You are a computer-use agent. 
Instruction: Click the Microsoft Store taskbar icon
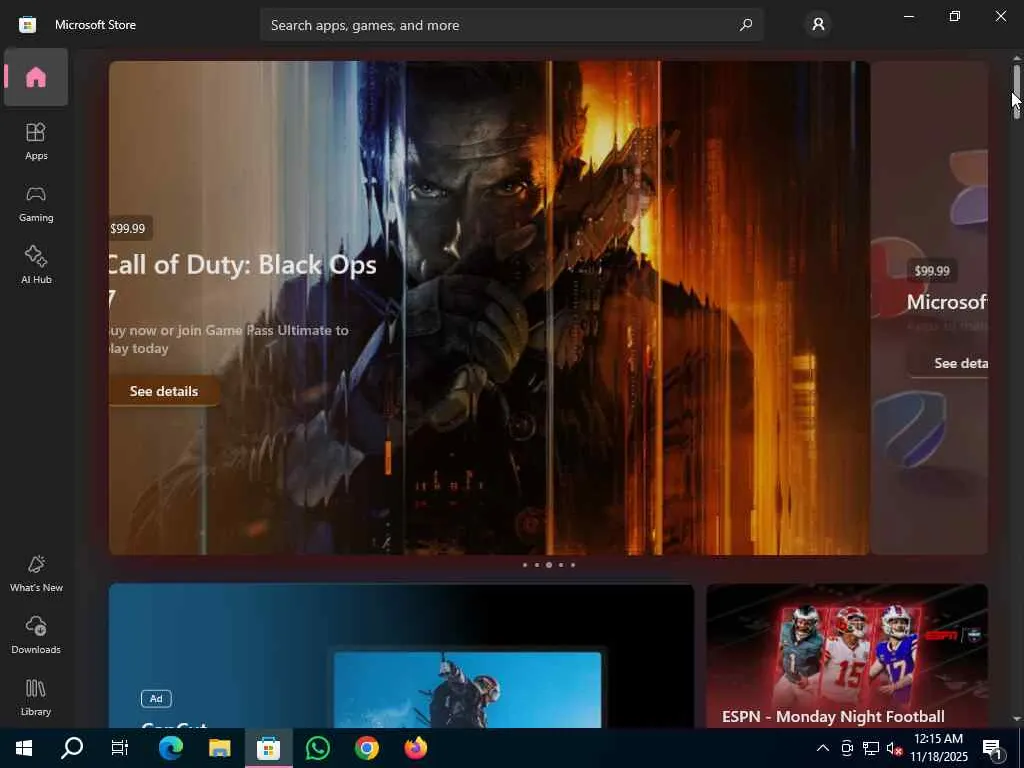[x=268, y=748]
